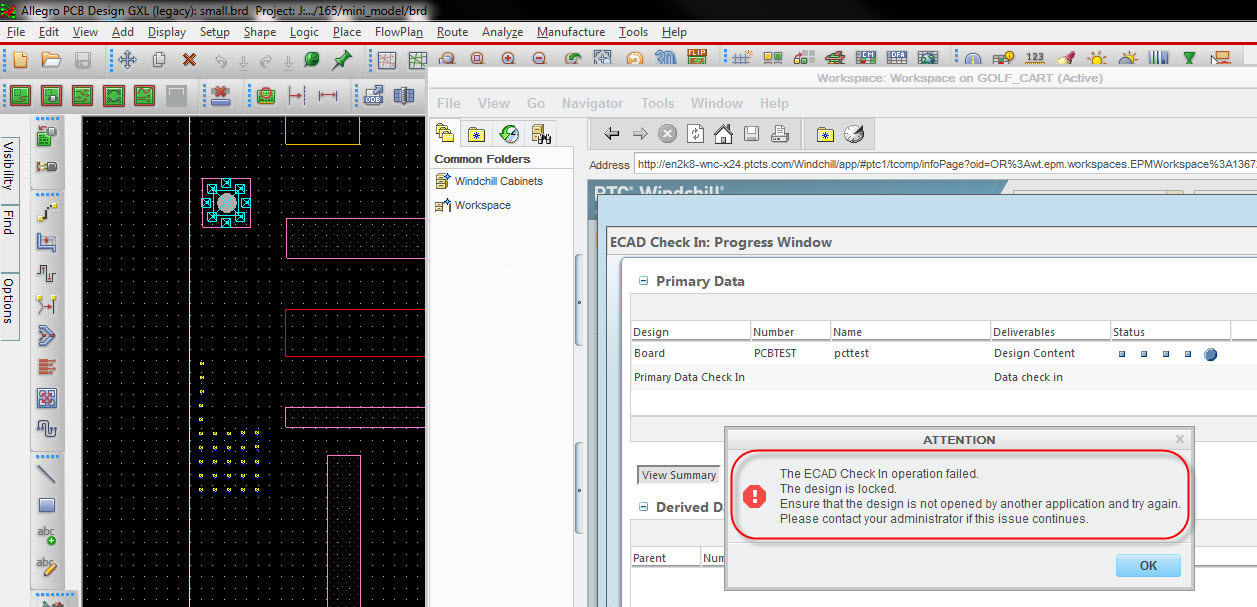This screenshot has width=1257, height=607.
Task: Open Windchill Cabinets folder
Action: coord(498,181)
